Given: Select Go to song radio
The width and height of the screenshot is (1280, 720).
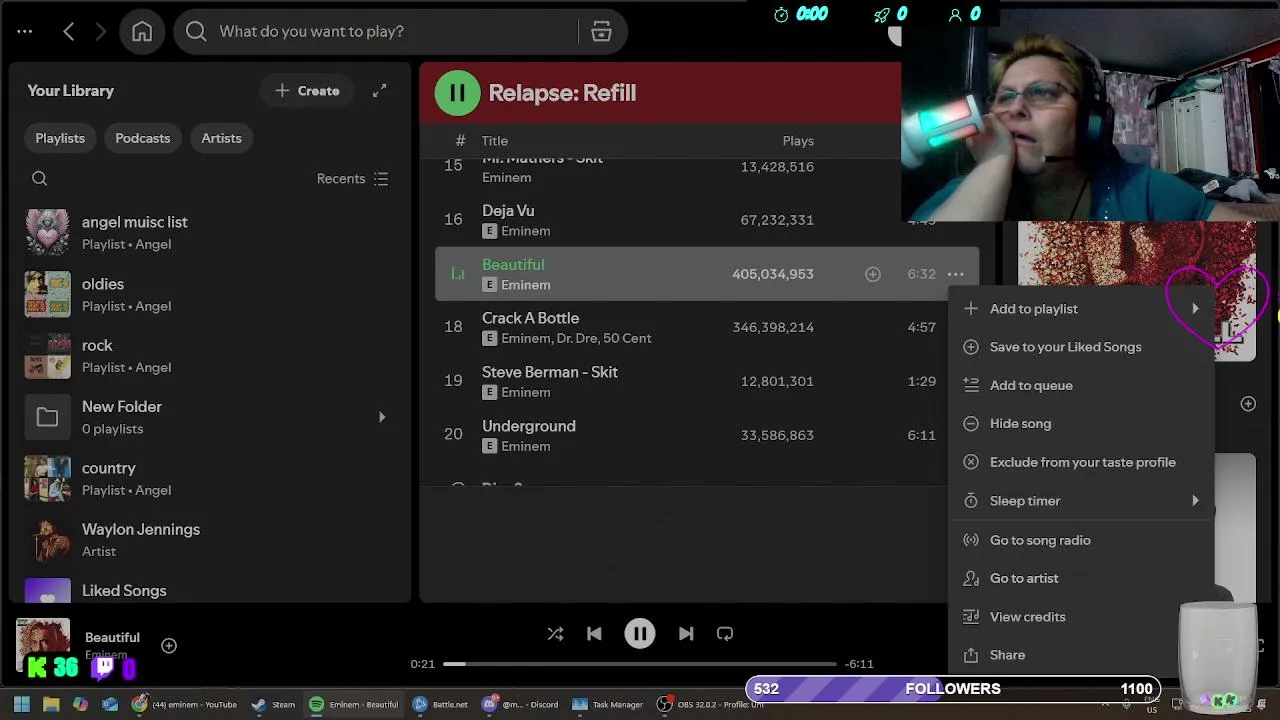Looking at the screenshot, I should point(1081,540).
